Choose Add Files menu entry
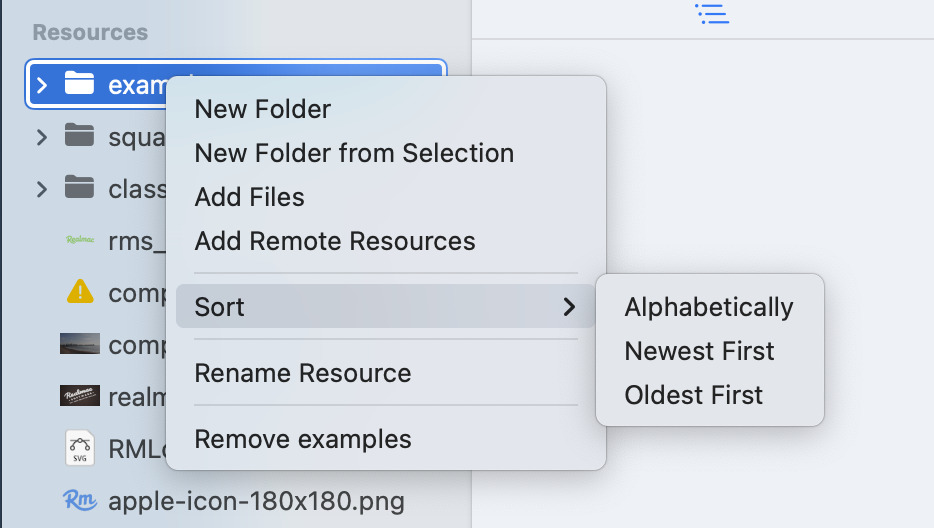The image size is (934, 528). (x=249, y=197)
